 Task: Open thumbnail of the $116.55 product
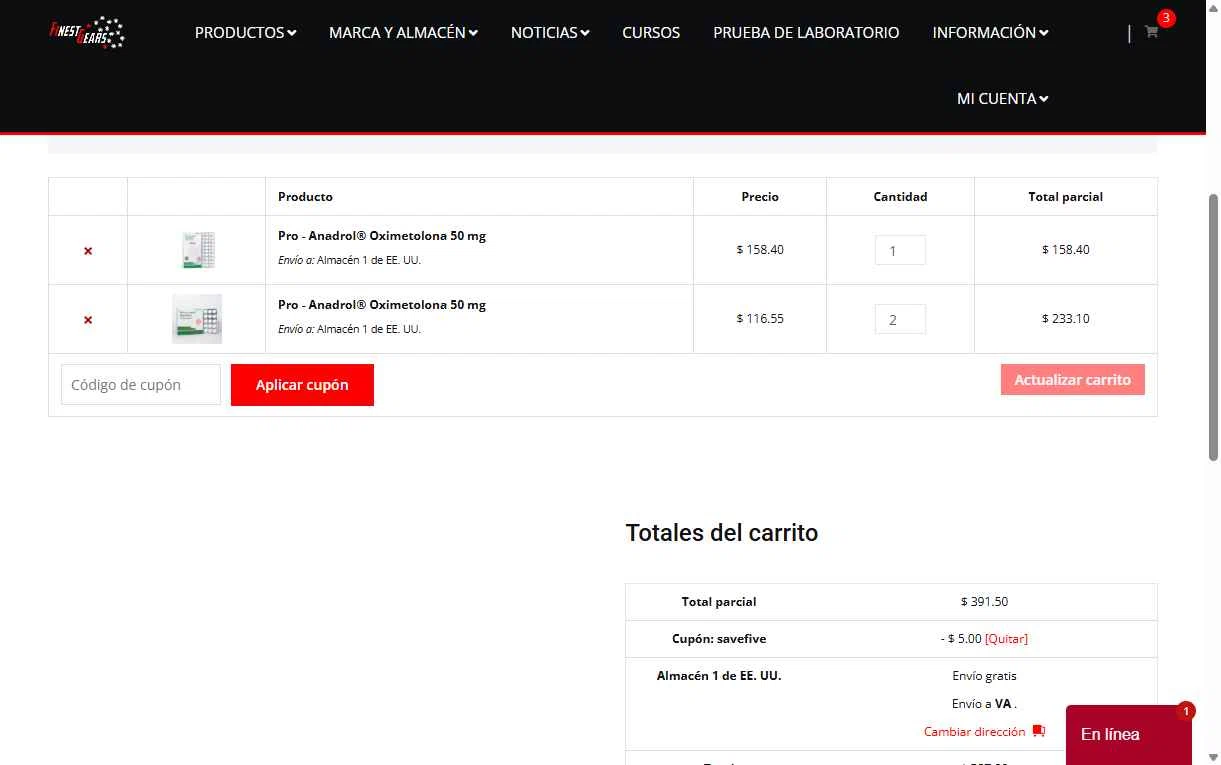(197, 319)
